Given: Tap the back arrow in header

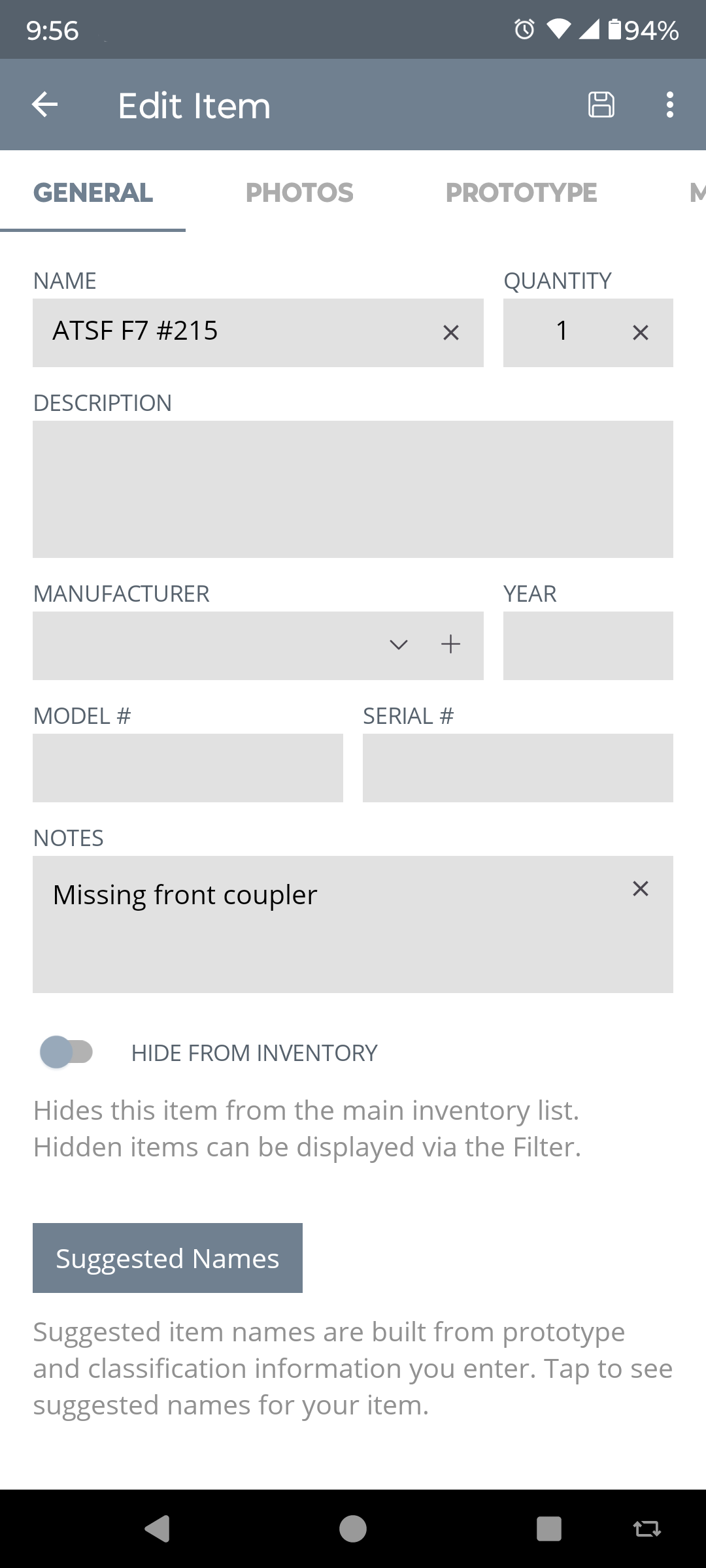Looking at the screenshot, I should pyautogui.click(x=44, y=105).
